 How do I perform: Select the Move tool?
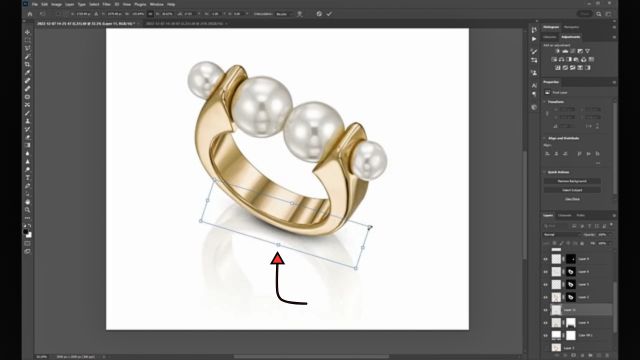coord(27,32)
